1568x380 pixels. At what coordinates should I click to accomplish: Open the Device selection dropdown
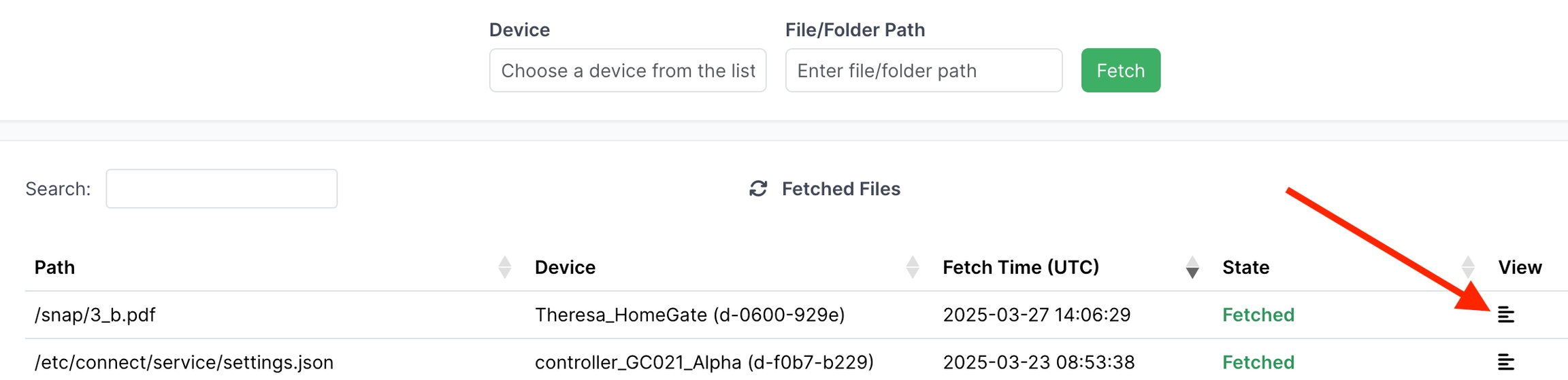[x=627, y=71]
